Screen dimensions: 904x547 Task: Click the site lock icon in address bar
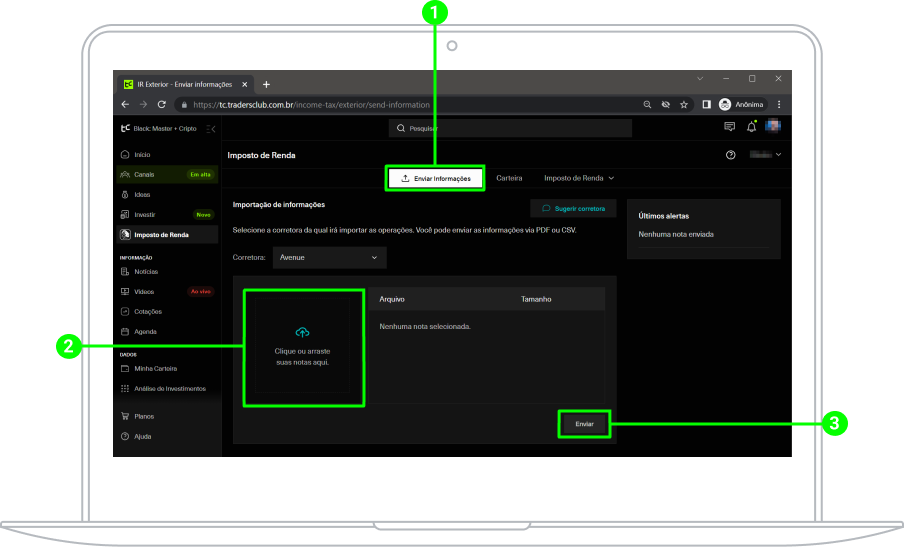click(184, 105)
